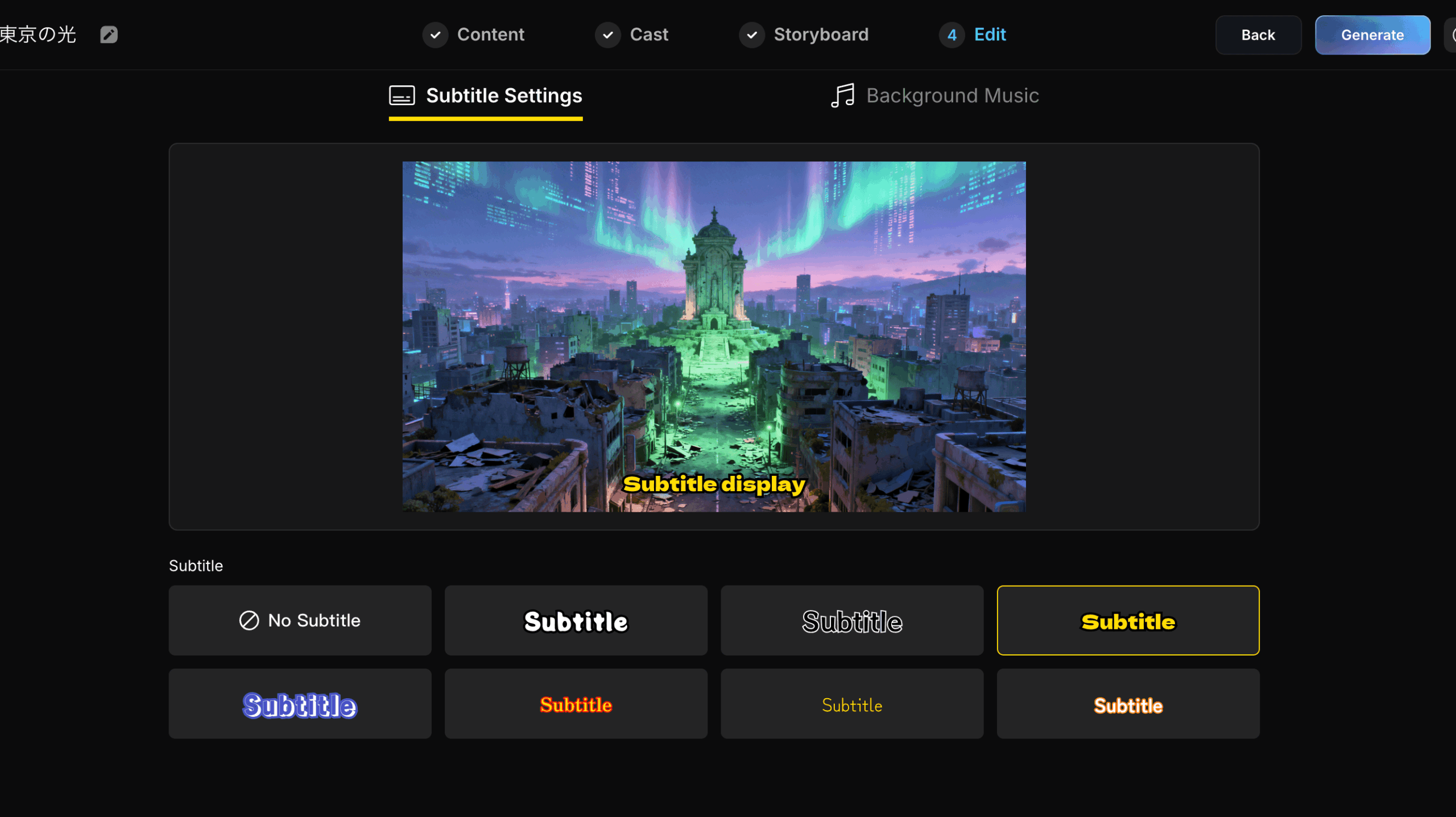Click the Content step checkmark icon
Viewport: 1456px width, 817px height.
coord(435,35)
